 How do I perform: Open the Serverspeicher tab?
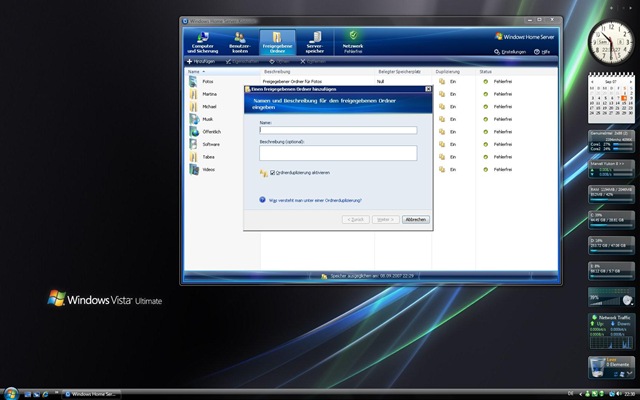pos(315,42)
